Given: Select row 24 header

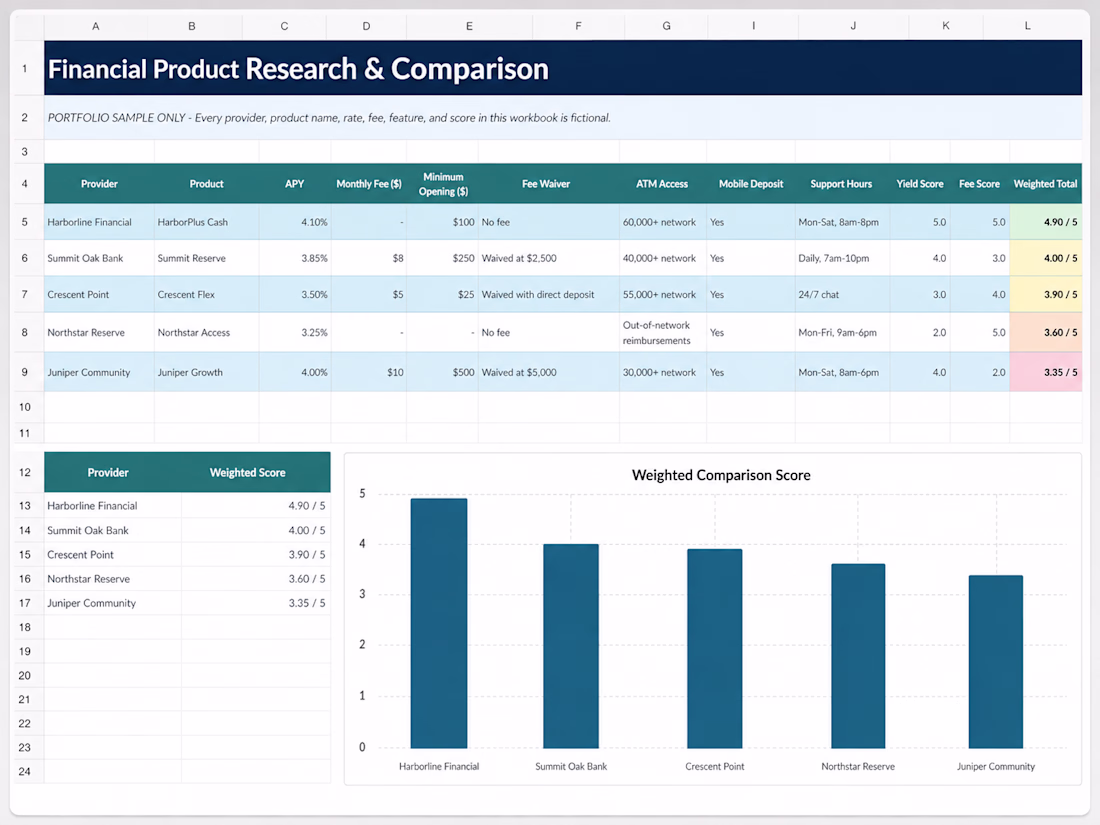Looking at the screenshot, I should click(x=25, y=772).
